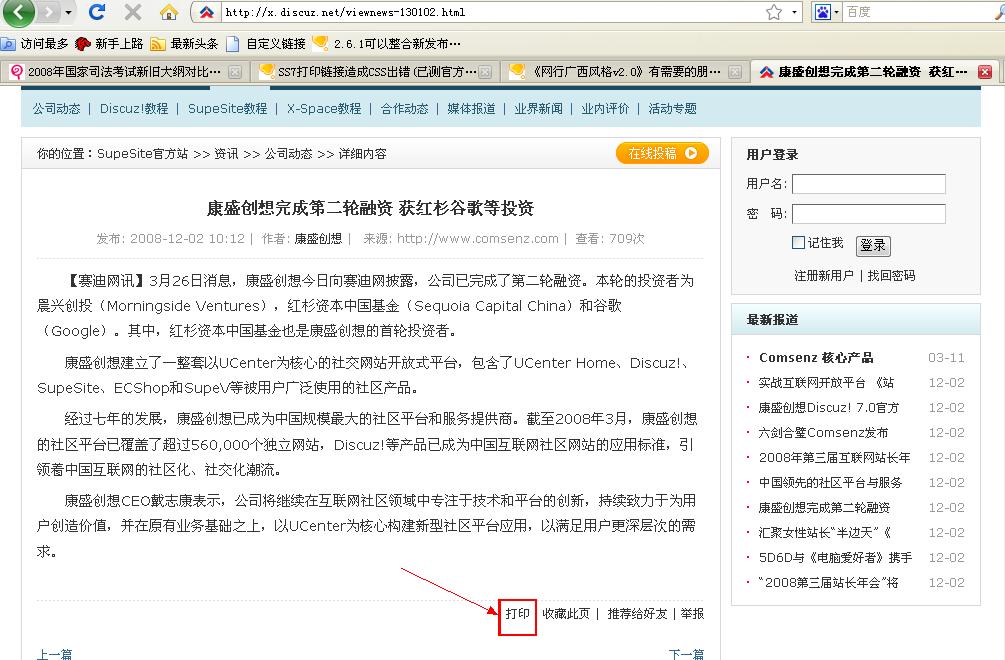Open the 5D6D与《电脑爱好者》携手 news item
The image size is (1005, 660).
point(835,557)
